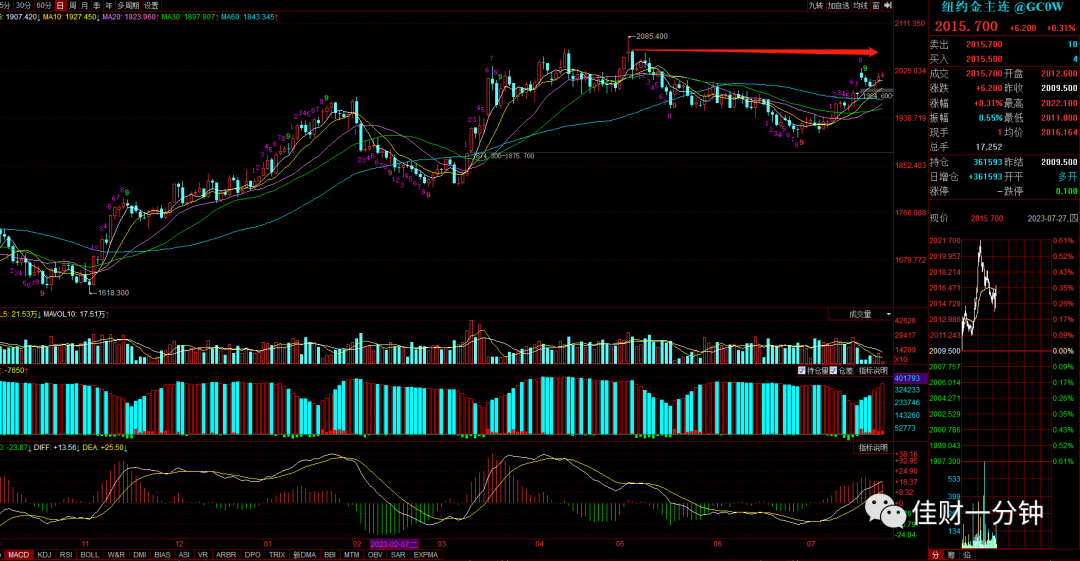This screenshot has height=561, width=1080.
Task: Switch to 周 weekly candlesticks
Action: click(x=73, y=6)
